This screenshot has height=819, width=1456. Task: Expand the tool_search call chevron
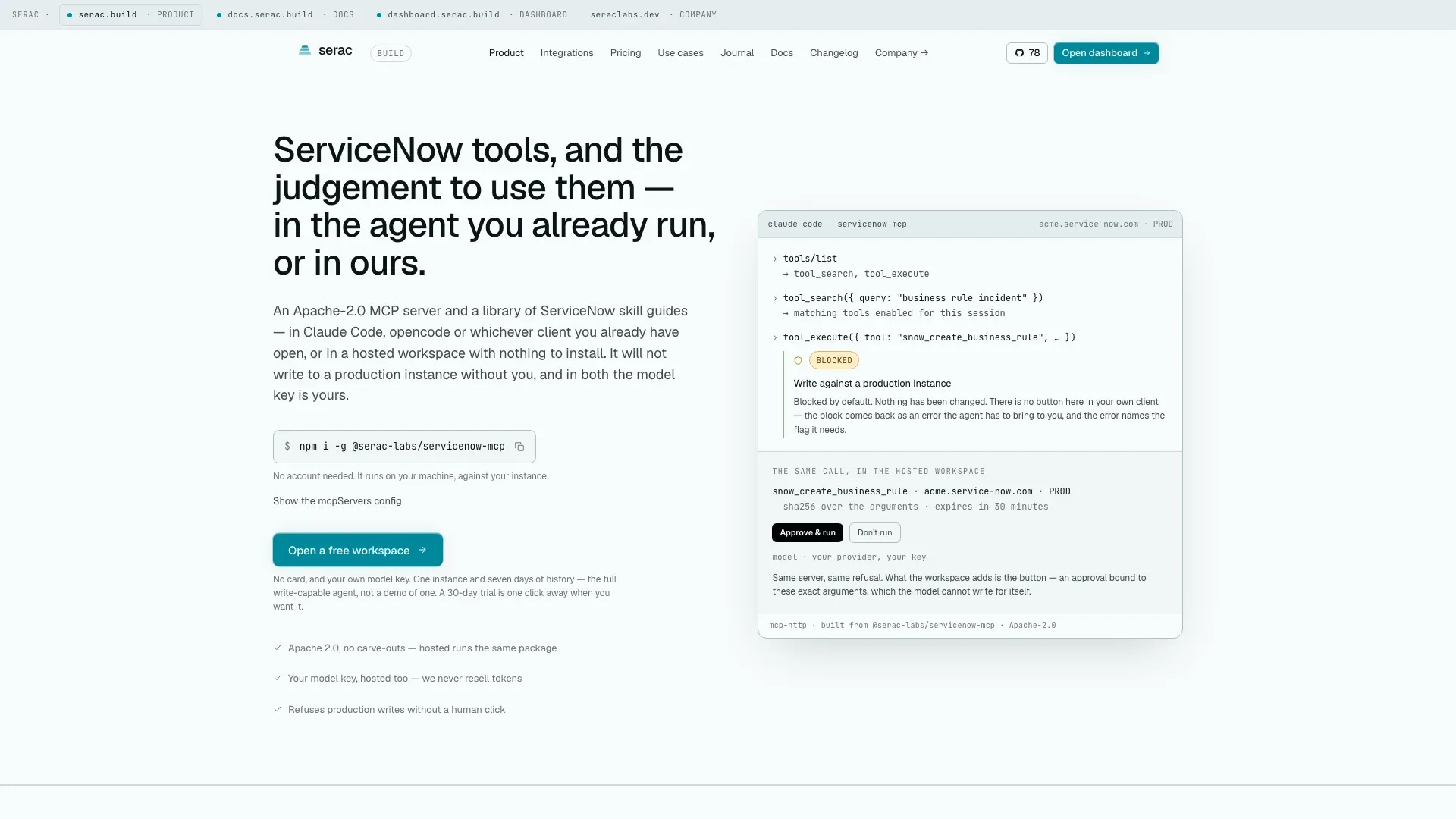[775, 299]
